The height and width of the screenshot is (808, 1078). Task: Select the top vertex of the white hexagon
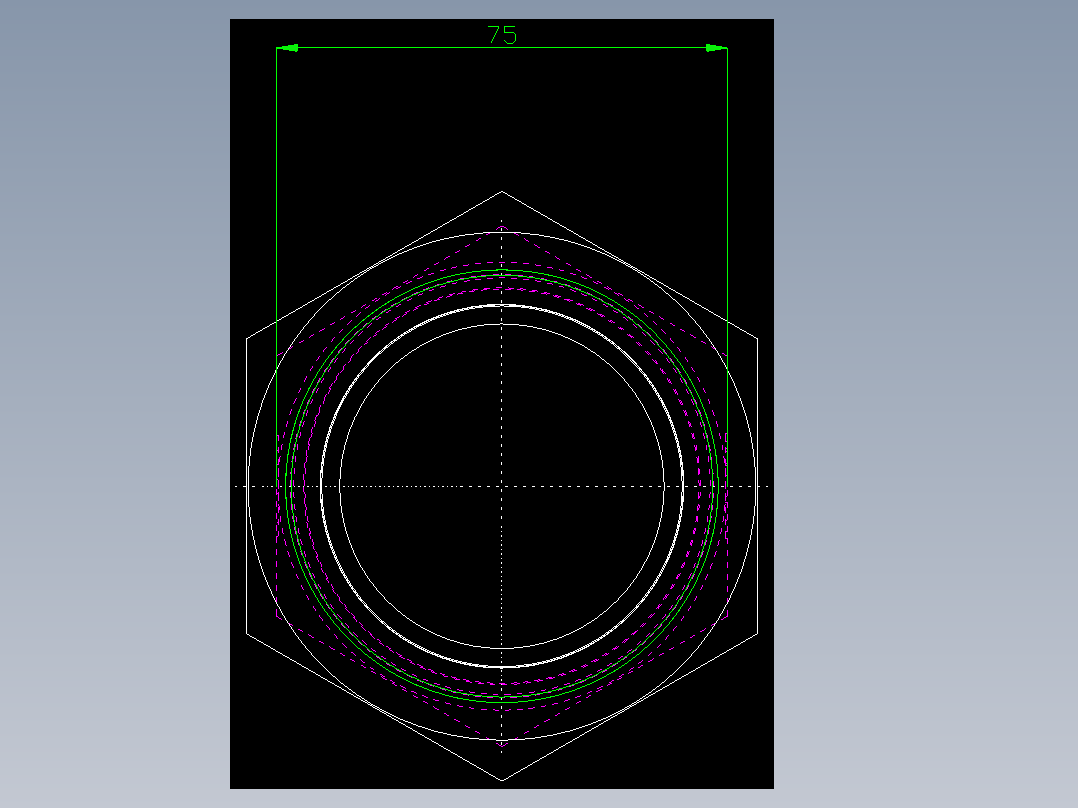click(x=502, y=191)
